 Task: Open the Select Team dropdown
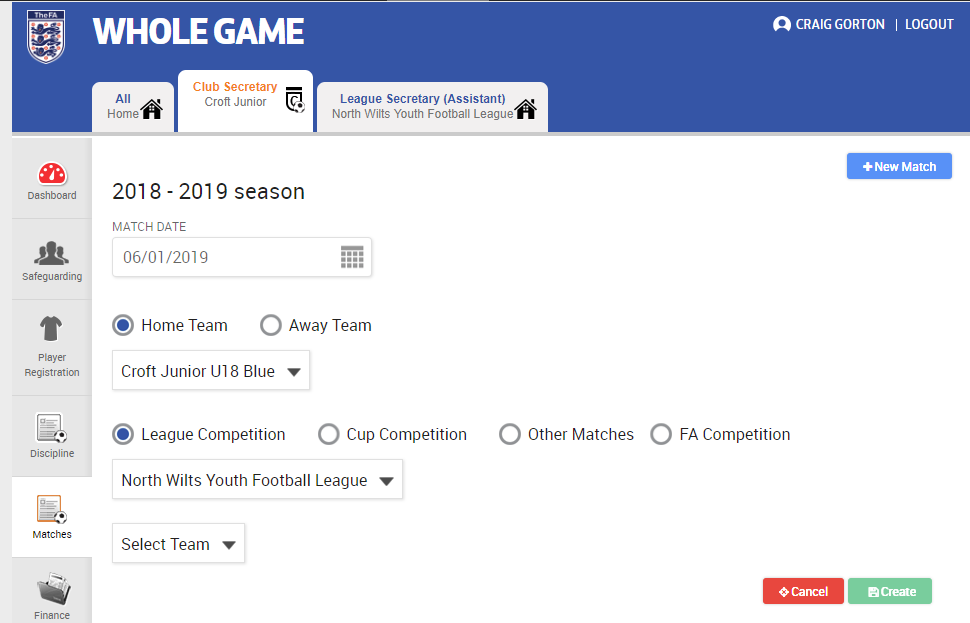click(x=178, y=544)
